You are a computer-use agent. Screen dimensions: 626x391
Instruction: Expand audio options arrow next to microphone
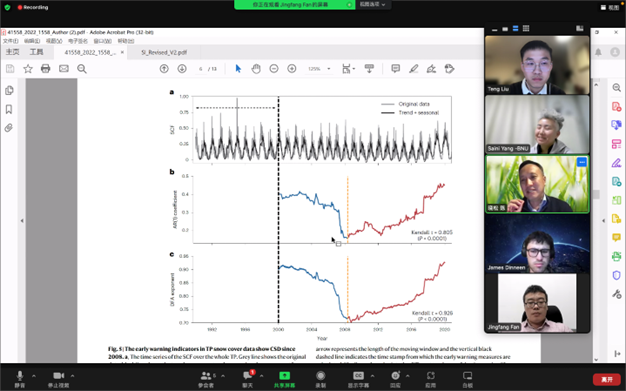pos(34,375)
